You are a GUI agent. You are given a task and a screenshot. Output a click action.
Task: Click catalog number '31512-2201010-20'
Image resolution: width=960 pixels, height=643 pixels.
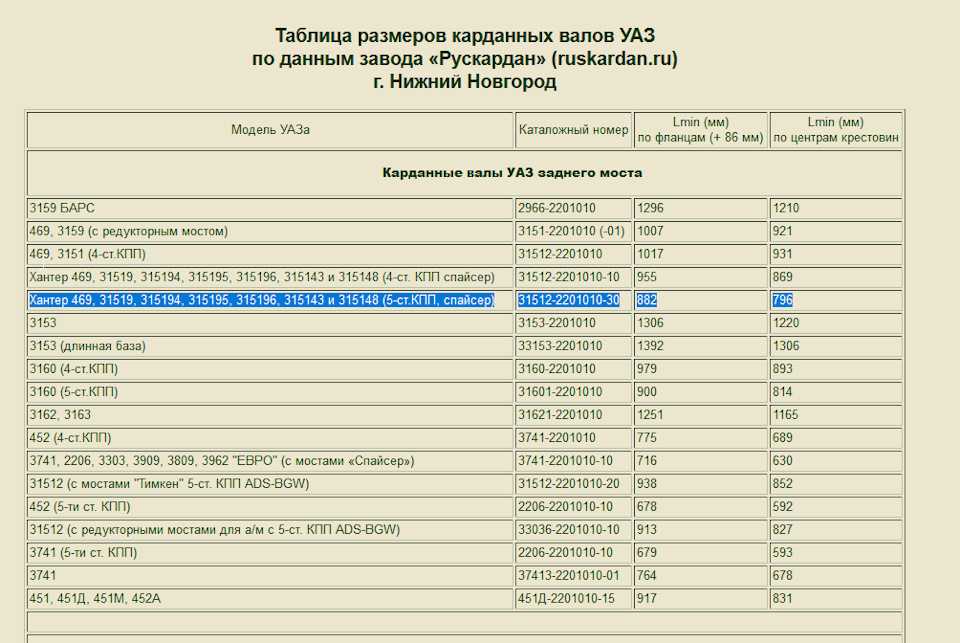point(569,484)
